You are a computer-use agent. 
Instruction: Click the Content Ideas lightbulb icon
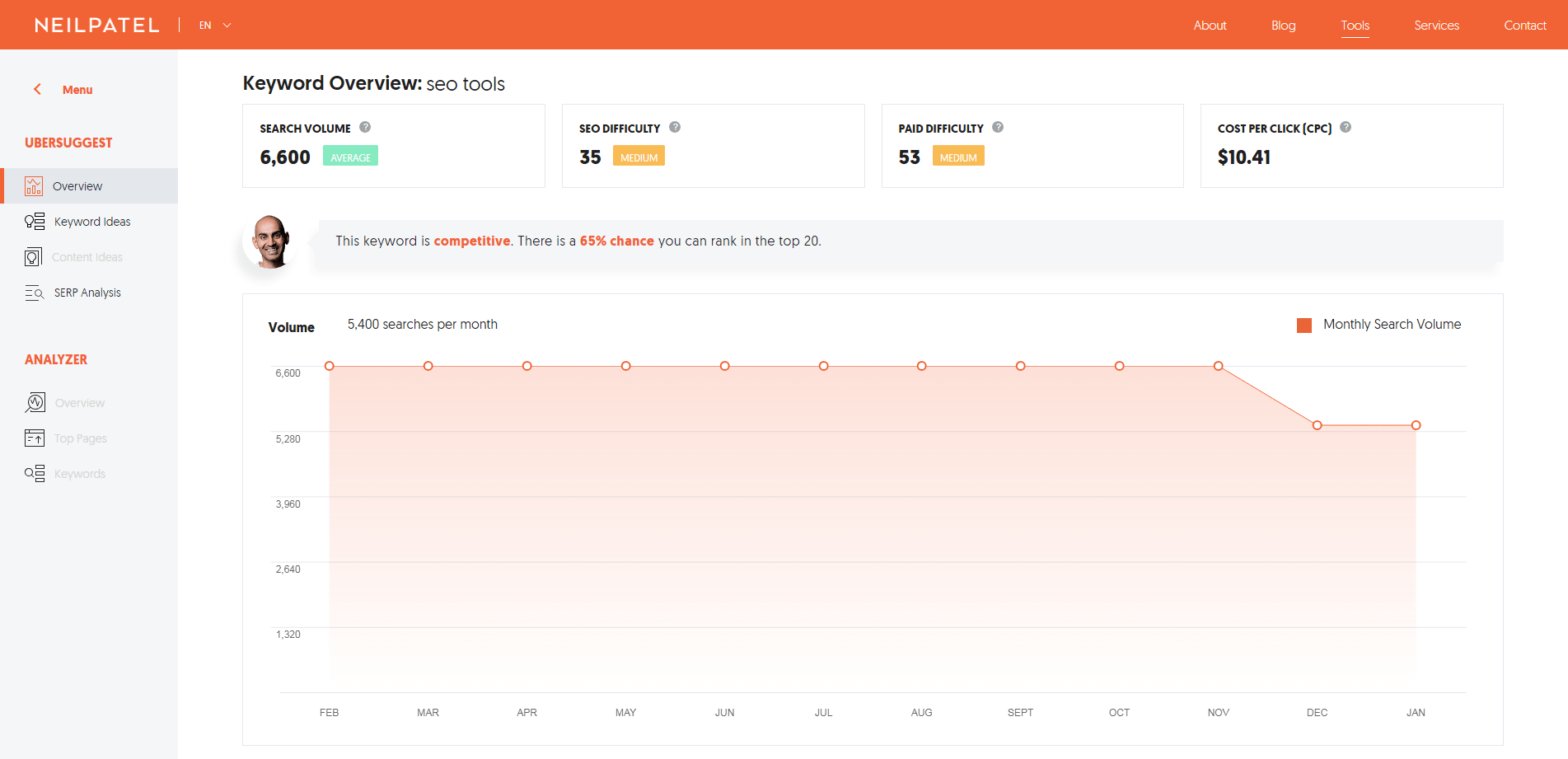tap(33, 257)
